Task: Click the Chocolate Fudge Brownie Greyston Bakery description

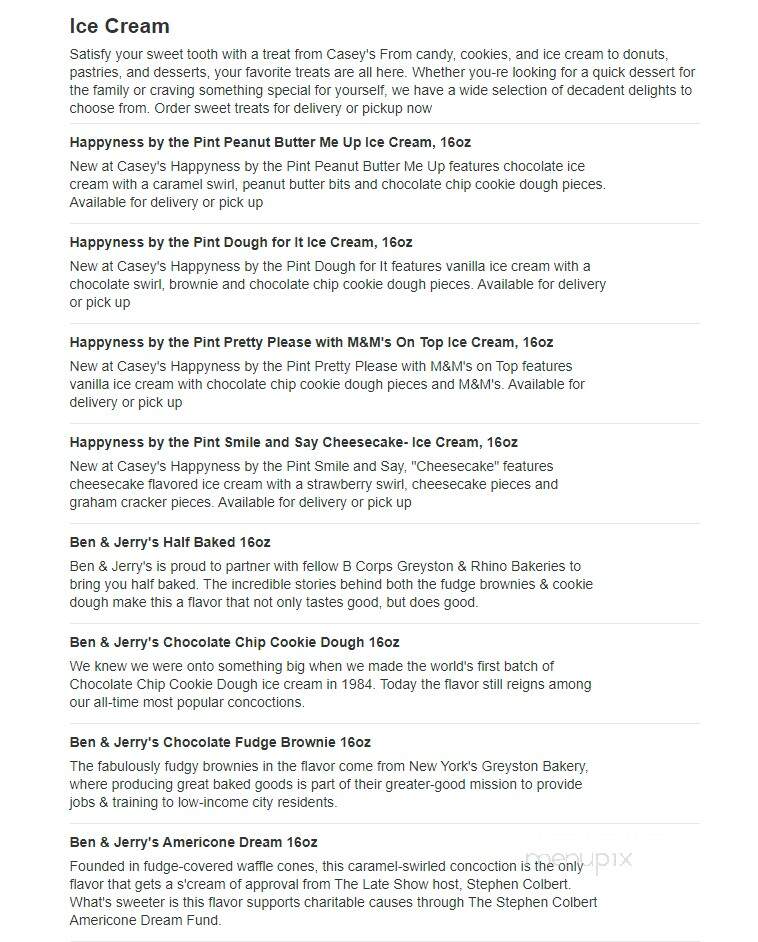Action: pos(329,784)
